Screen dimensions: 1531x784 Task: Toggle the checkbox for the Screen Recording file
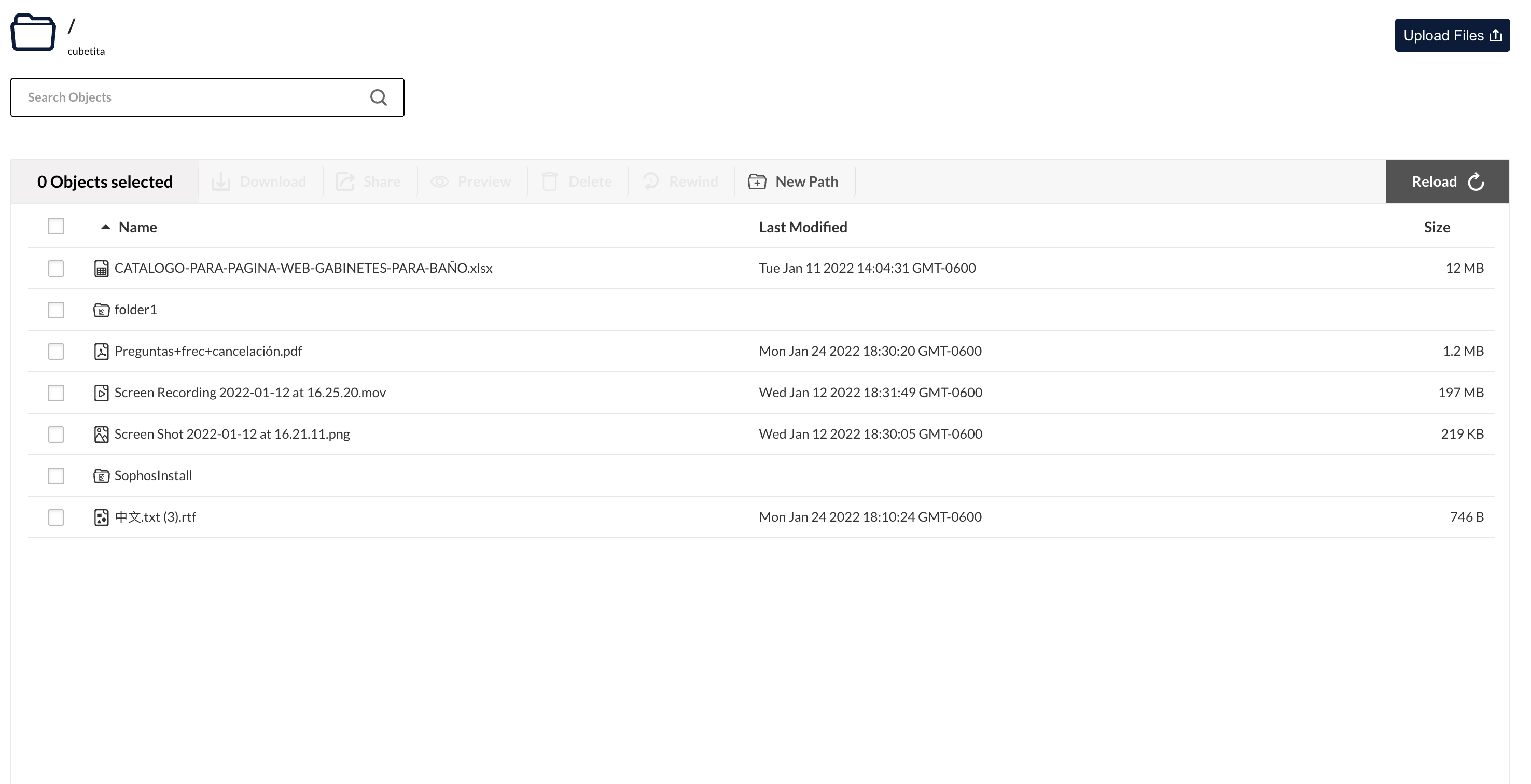pyautogui.click(x=56, y=393)
